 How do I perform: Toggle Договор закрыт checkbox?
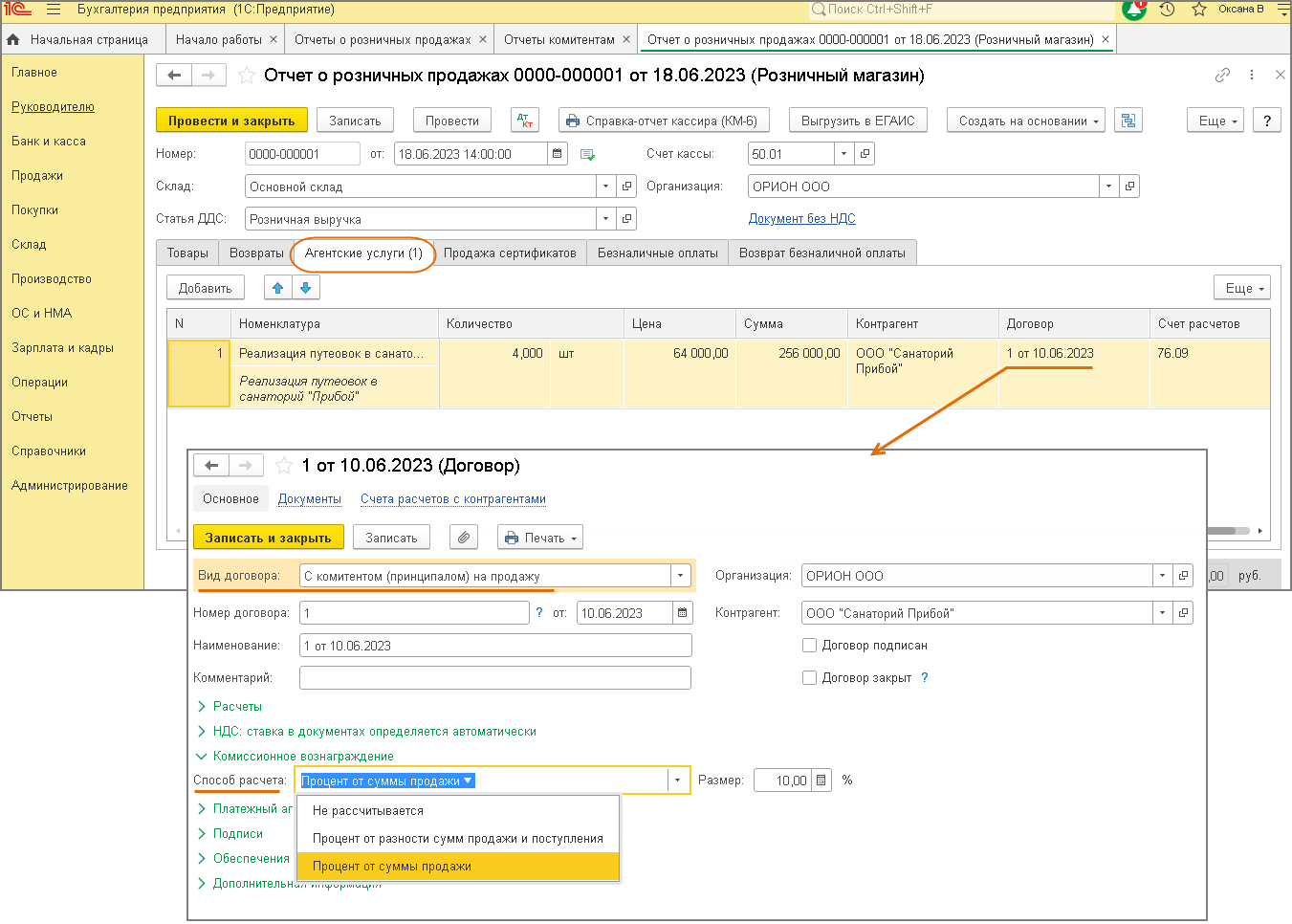coord(809,678)
